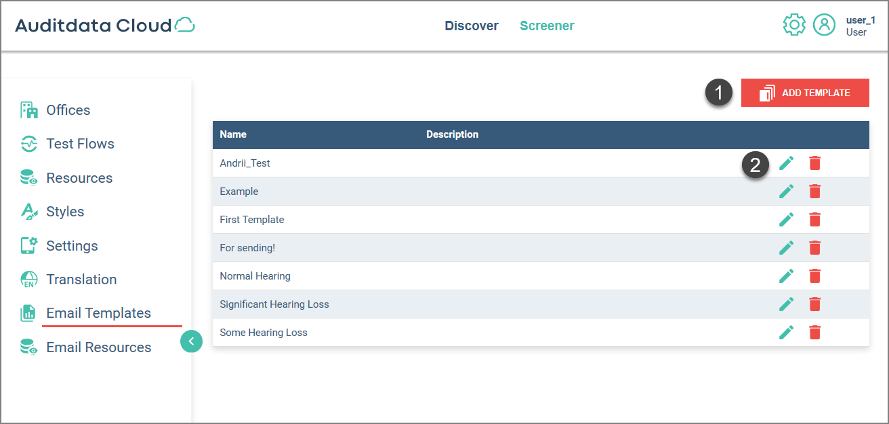
Task: Click the Translation globe icon
Action: click(29, 279)
